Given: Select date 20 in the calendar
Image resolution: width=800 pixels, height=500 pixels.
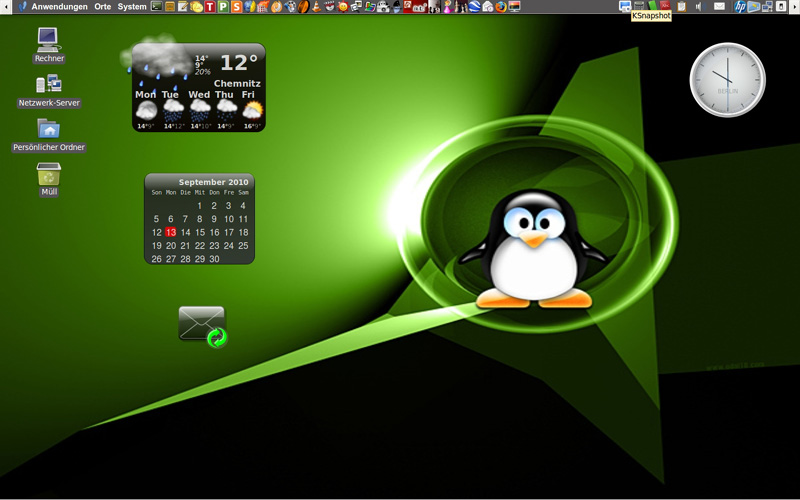Looking at the screenshot, I should [171, 245].
